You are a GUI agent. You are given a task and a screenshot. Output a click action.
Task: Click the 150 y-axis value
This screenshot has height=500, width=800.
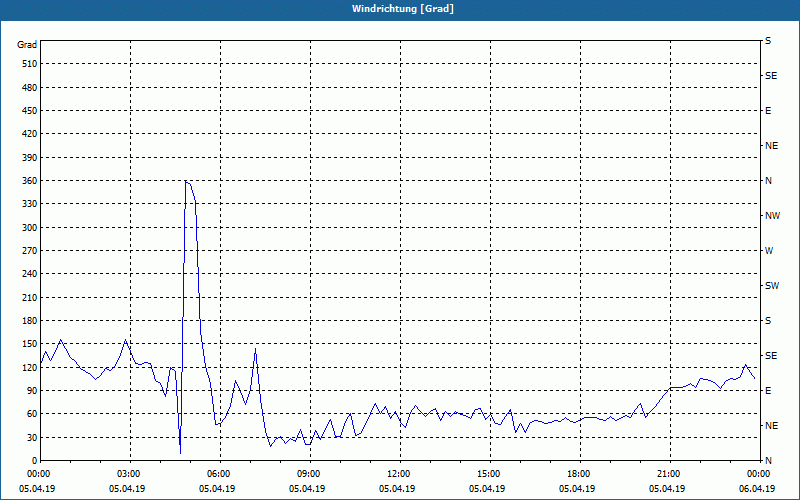pos(30,344)
